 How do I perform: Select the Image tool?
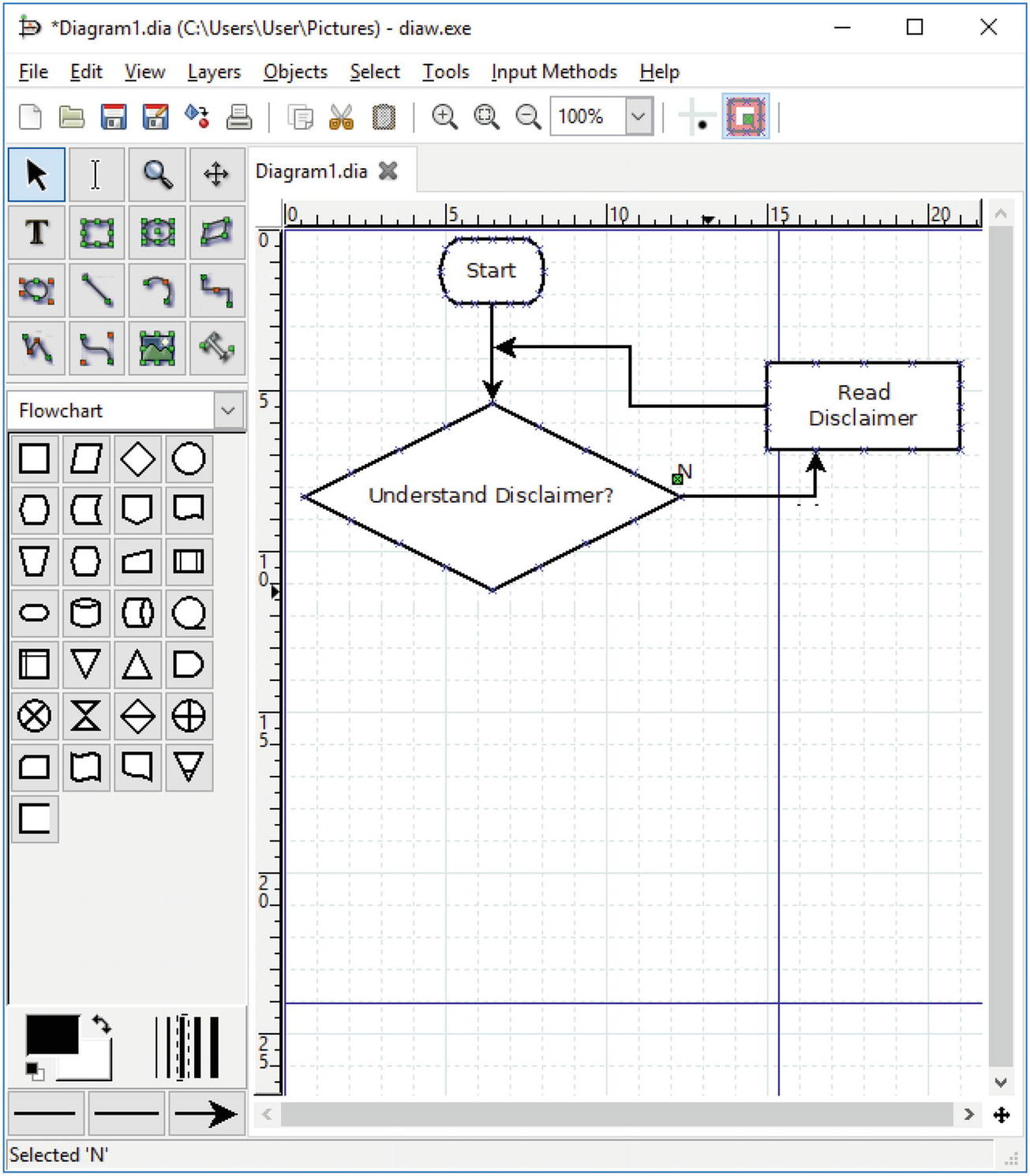coord(157,348)
